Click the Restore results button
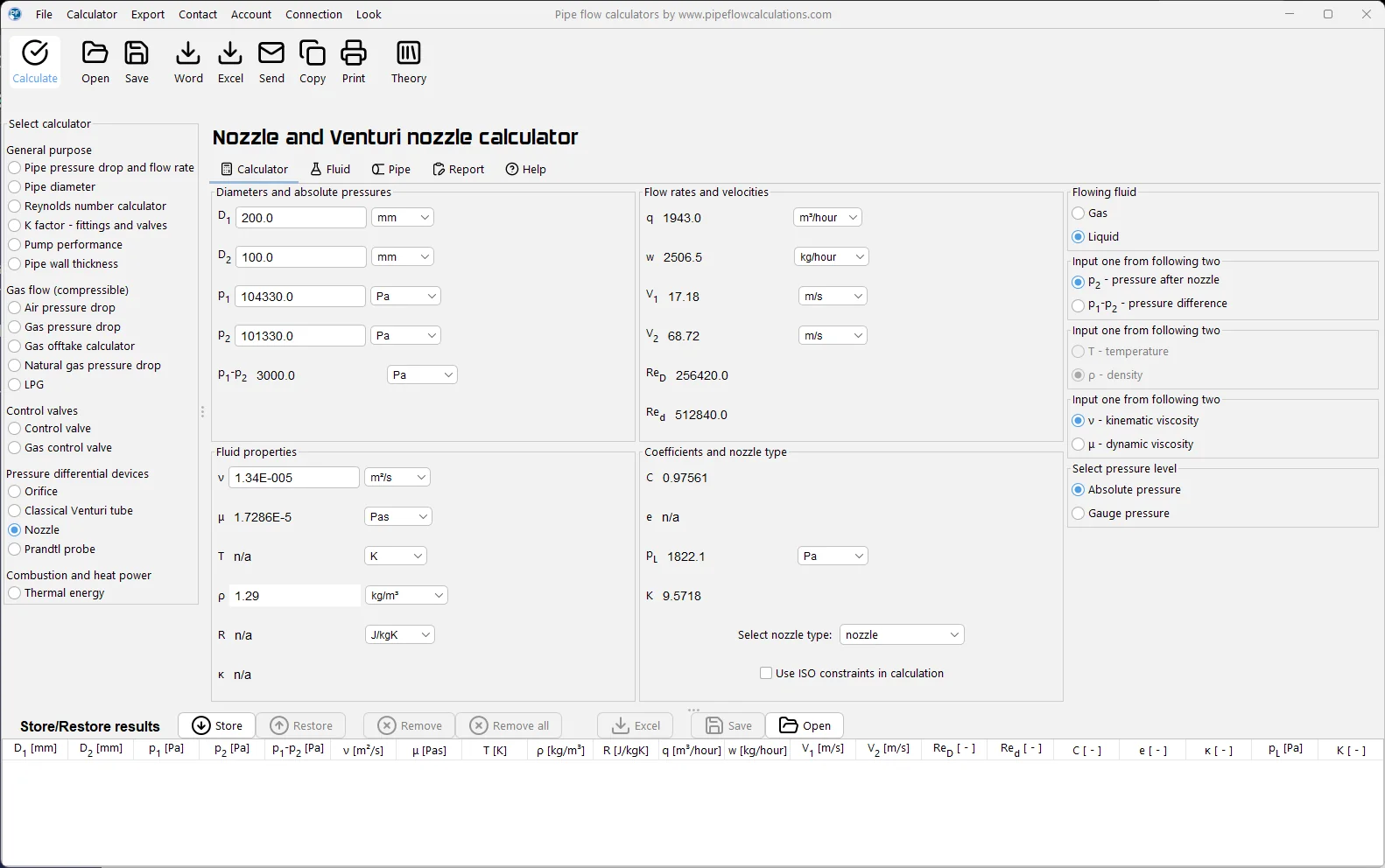The height and width of the screenshot is (868, 1385). (x=301, y=725)
